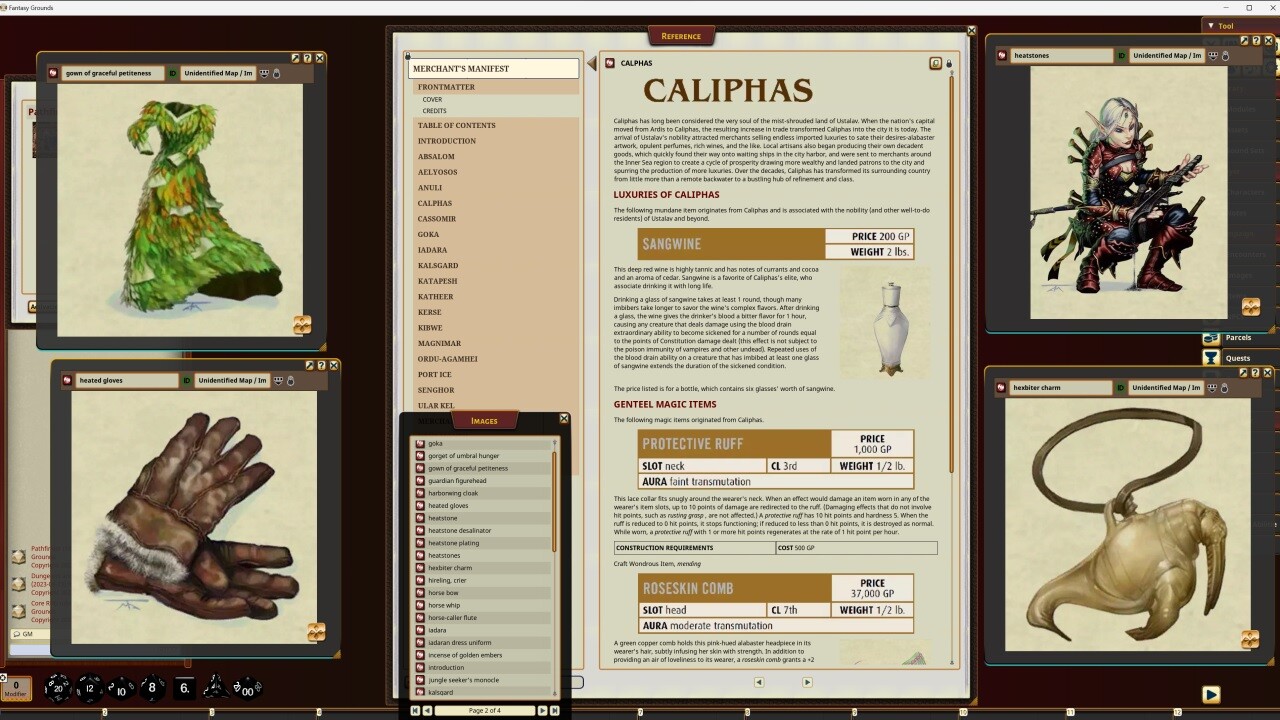
Task: Click the player vision goggles icon on heatstones window
Action: [x=1212, y=56]
